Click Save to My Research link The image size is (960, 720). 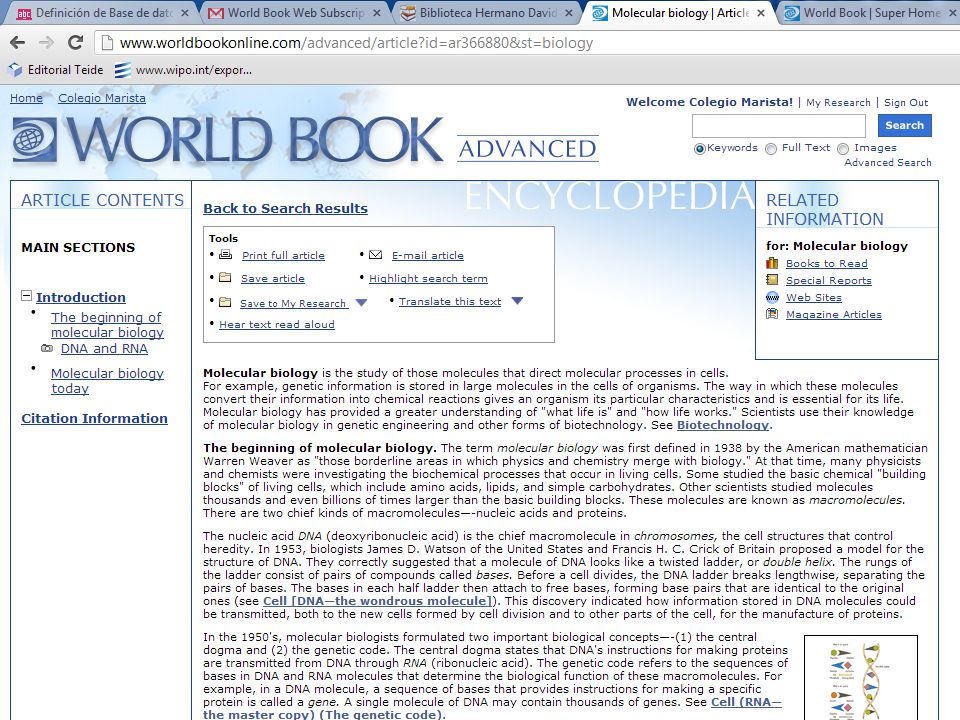[x=294, y=303]
